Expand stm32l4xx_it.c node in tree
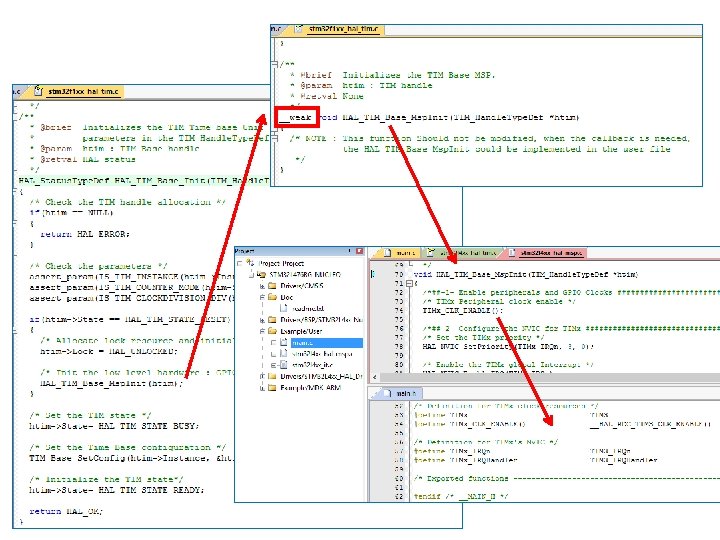The height and width of the screenshot is (540, 720). click(274, 365)
